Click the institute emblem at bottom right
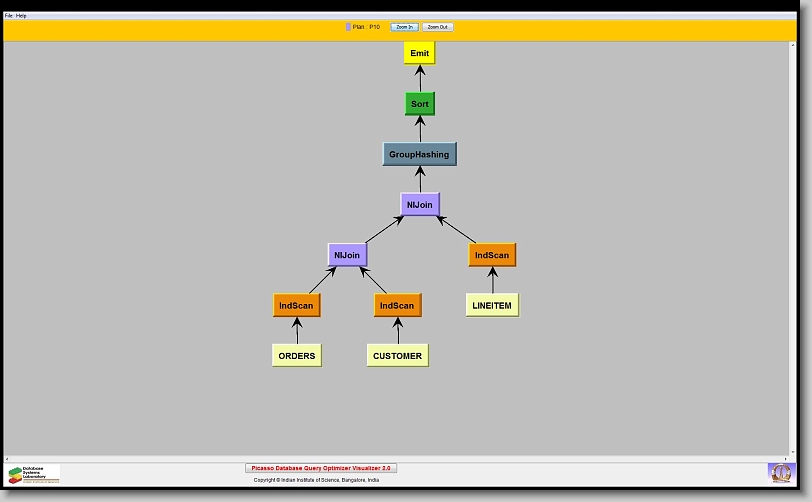This screenshot has height=502, width=812. tap(779, 473)
